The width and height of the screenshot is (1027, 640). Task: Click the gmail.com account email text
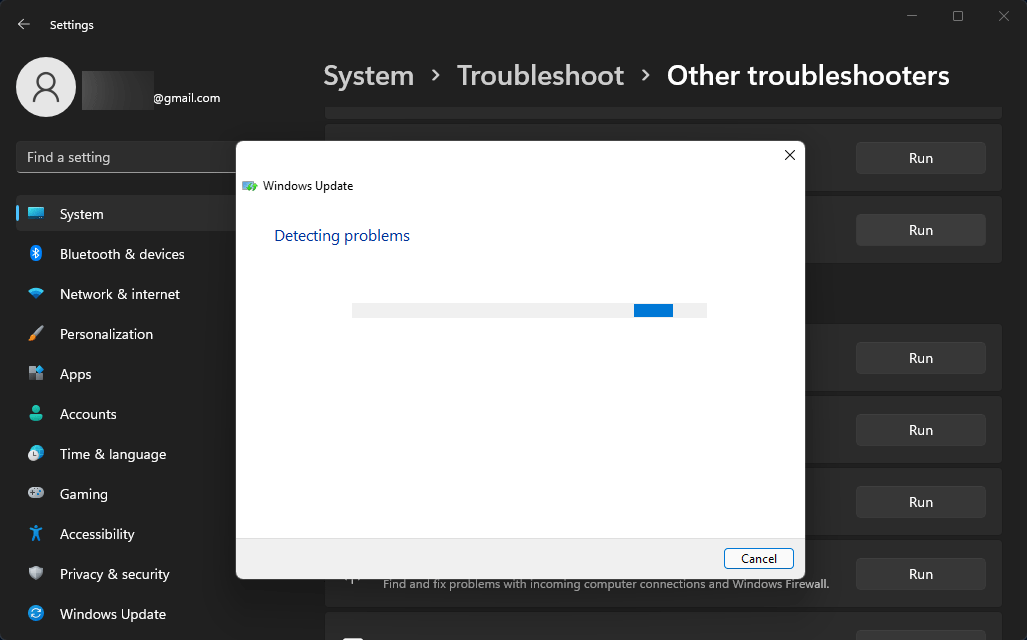click(187, 98)
